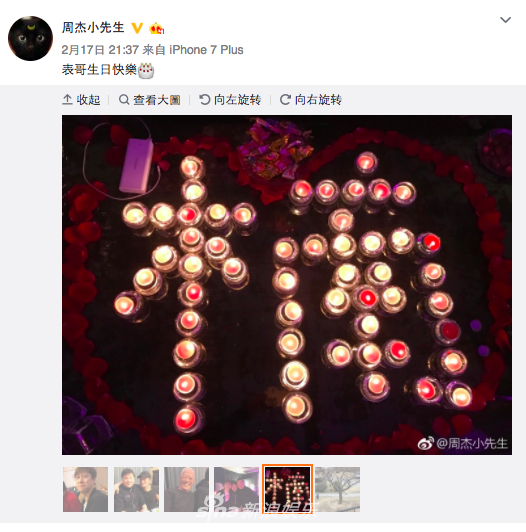The width and height of the screenshot is (526, 532).
Task: Click the black cat profile avatar
Action: (x=31, y=38)
